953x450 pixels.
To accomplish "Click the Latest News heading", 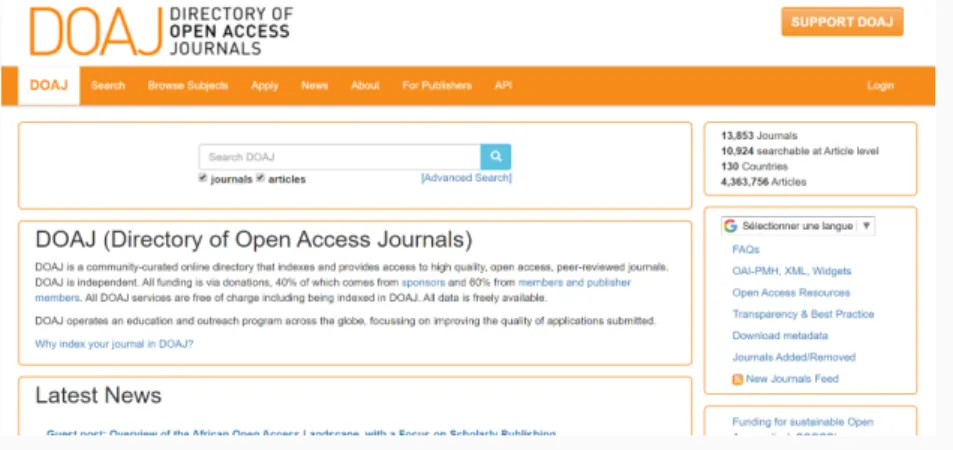I will coord(98,395).
